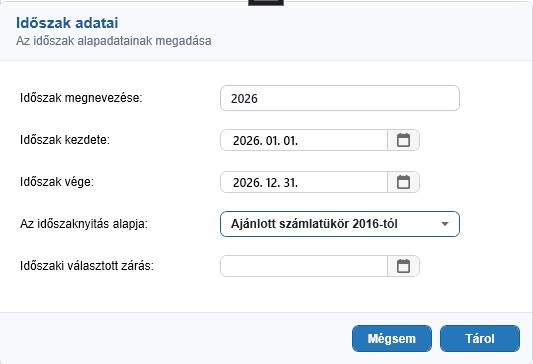Expand the dropdown arrow of időszaknyitás alapja
The height and width of the screenshot is (364, 533).
(x=445, y=224)
